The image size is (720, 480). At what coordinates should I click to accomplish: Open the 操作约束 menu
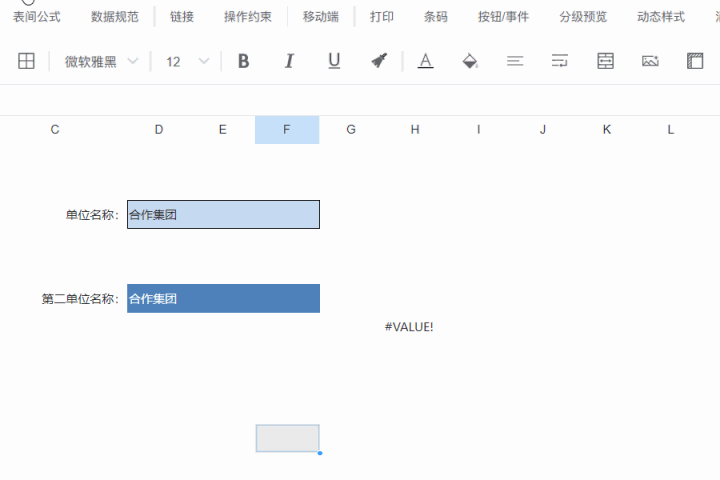click(x=248, y=17)
